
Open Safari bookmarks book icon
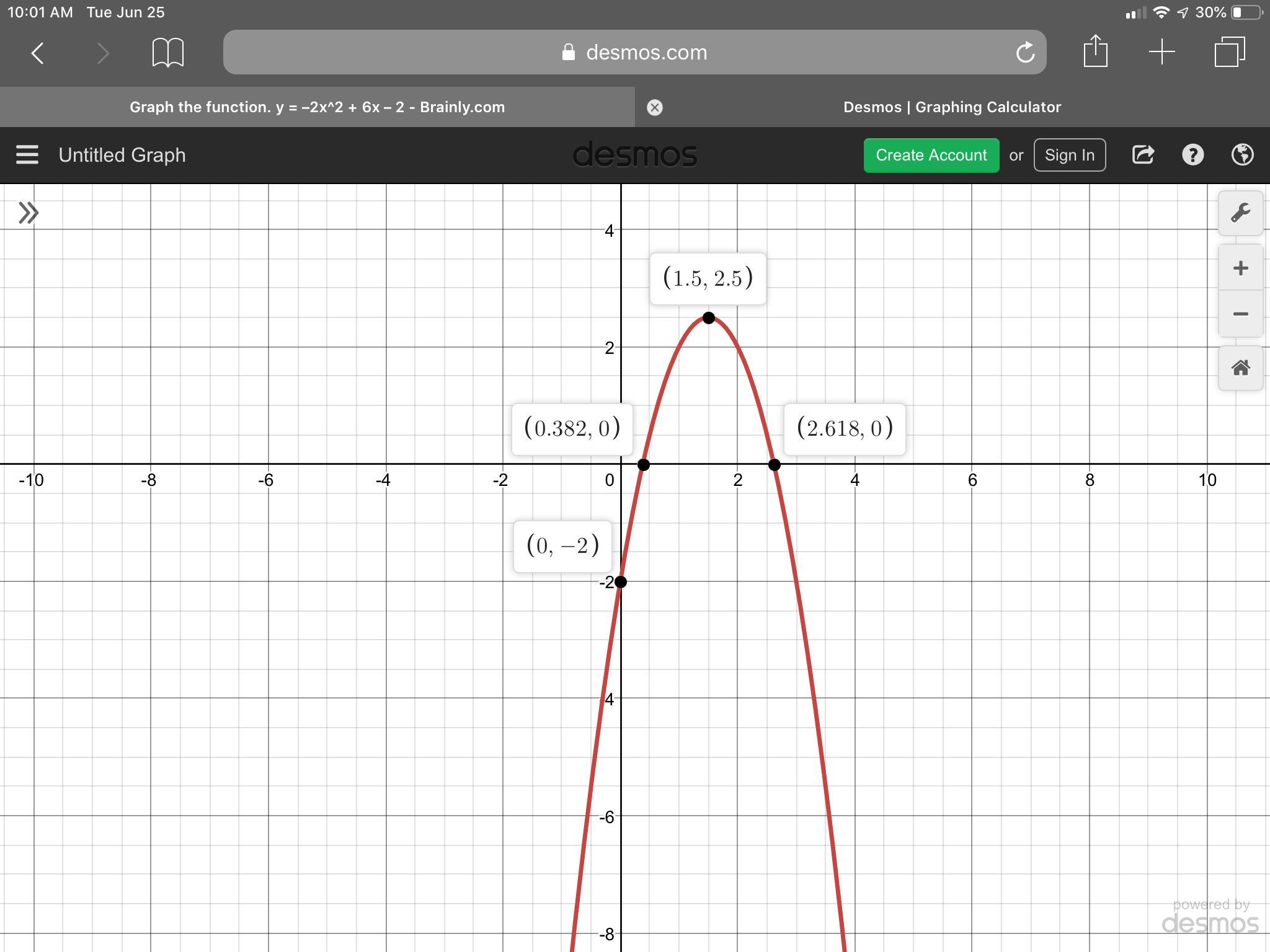tap(167, 53)
